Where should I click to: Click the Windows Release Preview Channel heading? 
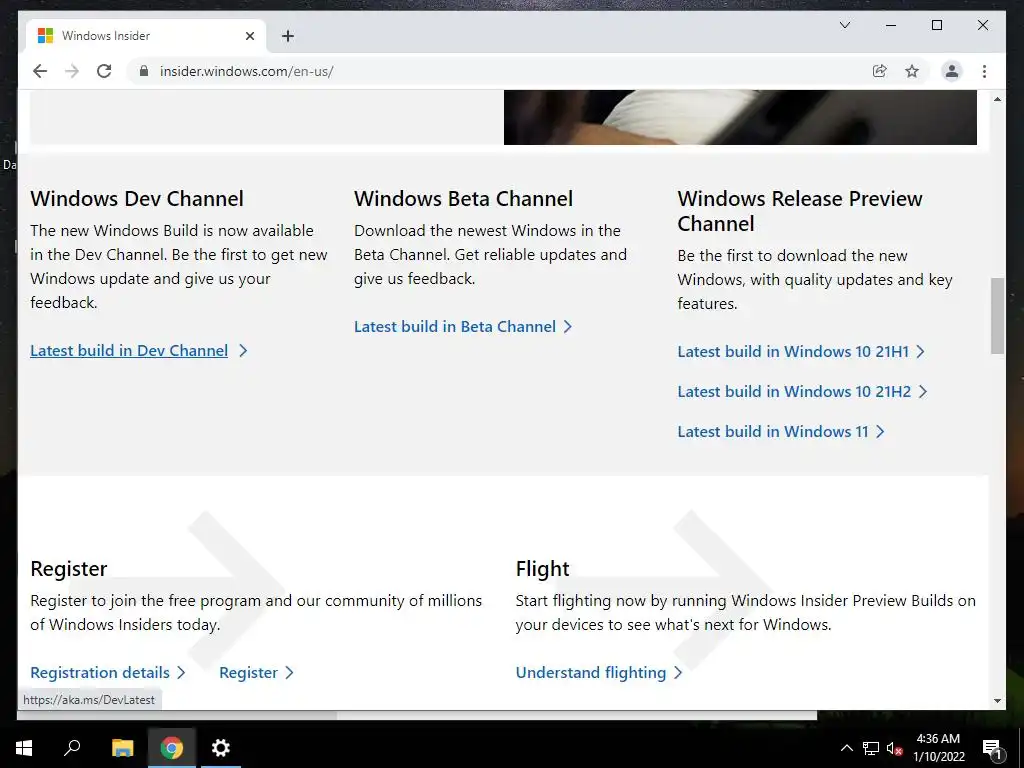pyautogui.click(x=800, y=210)
